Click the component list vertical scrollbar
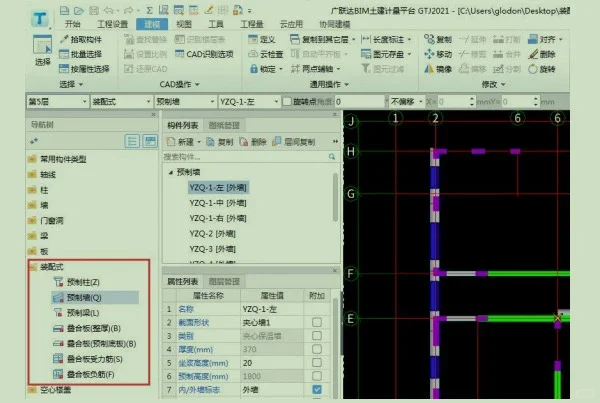This screenshot has width=600, height=403. click(x=336, y=197)
